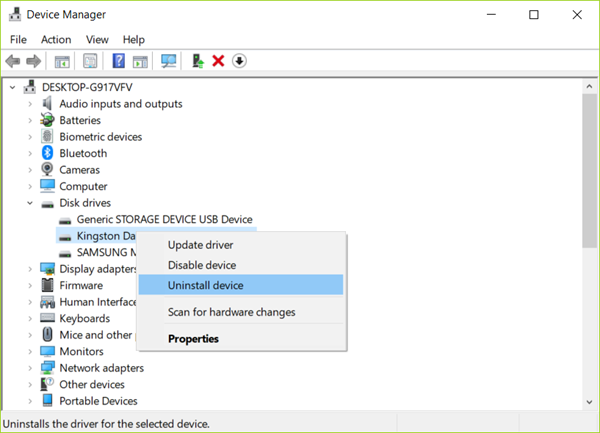Click the scrollbar up arrow

(589, 87)
